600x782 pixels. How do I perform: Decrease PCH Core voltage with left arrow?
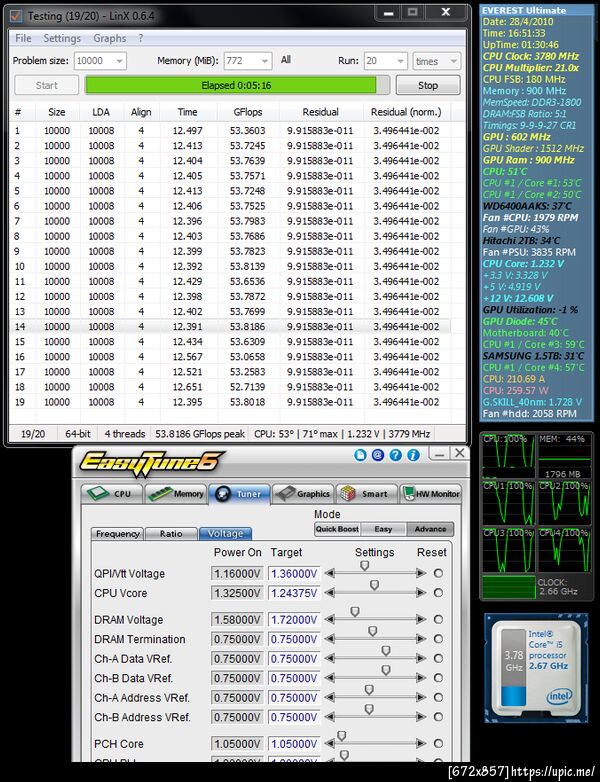point(329,744)
